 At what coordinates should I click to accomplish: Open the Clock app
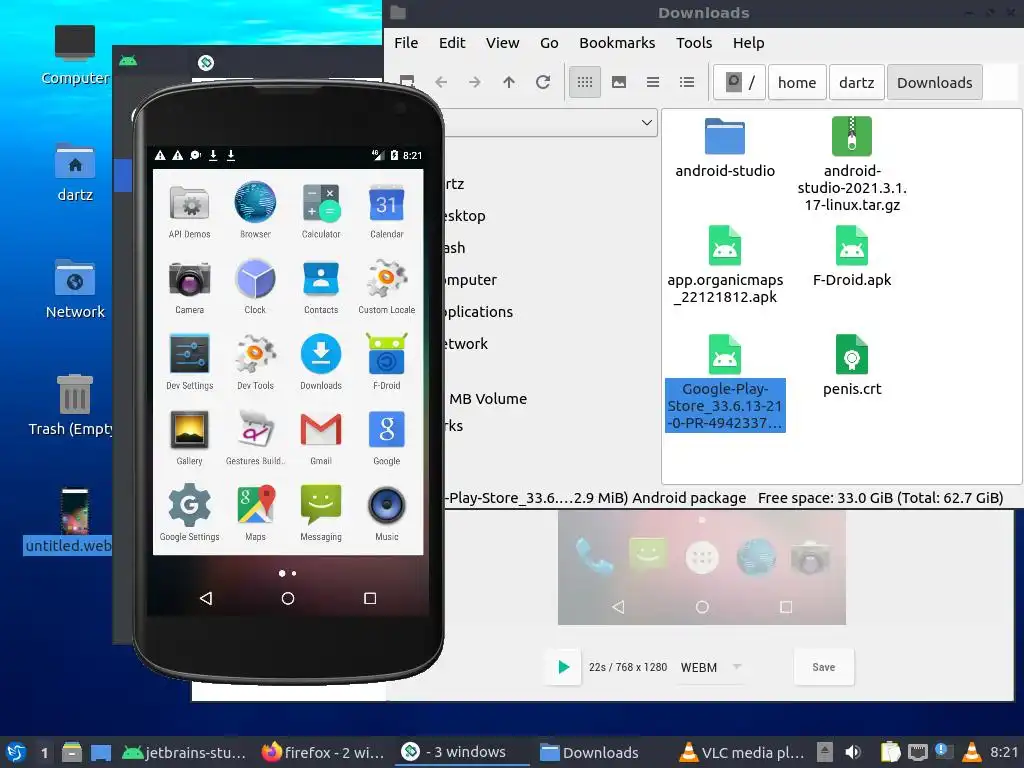pyautogui.click(x=255, y=287)
